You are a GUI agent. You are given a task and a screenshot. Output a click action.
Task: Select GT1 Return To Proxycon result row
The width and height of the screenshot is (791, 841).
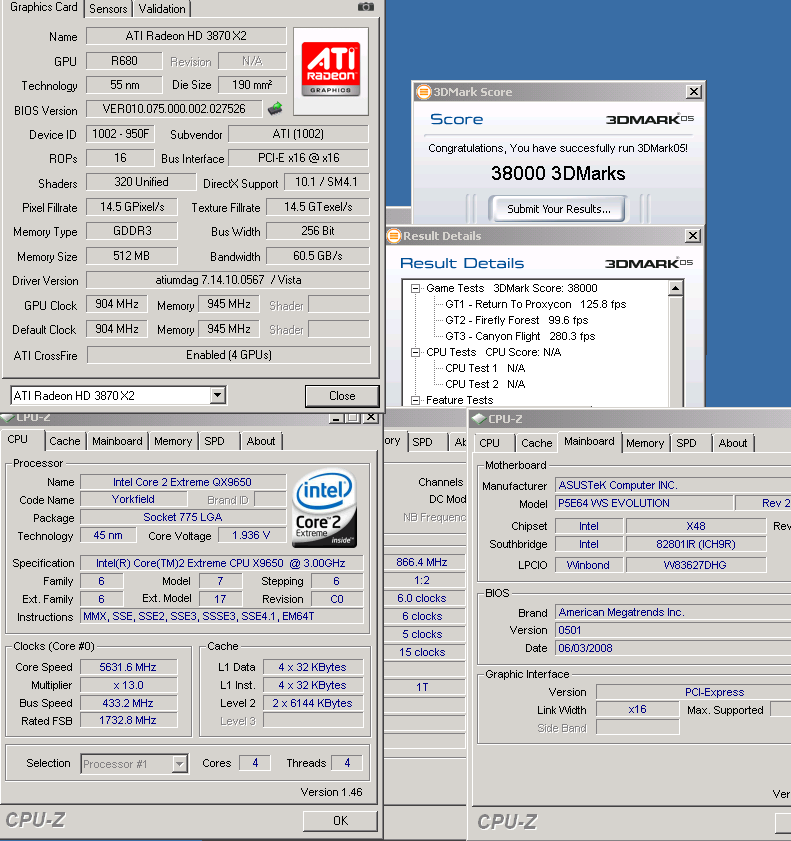[x=535, y=304]
